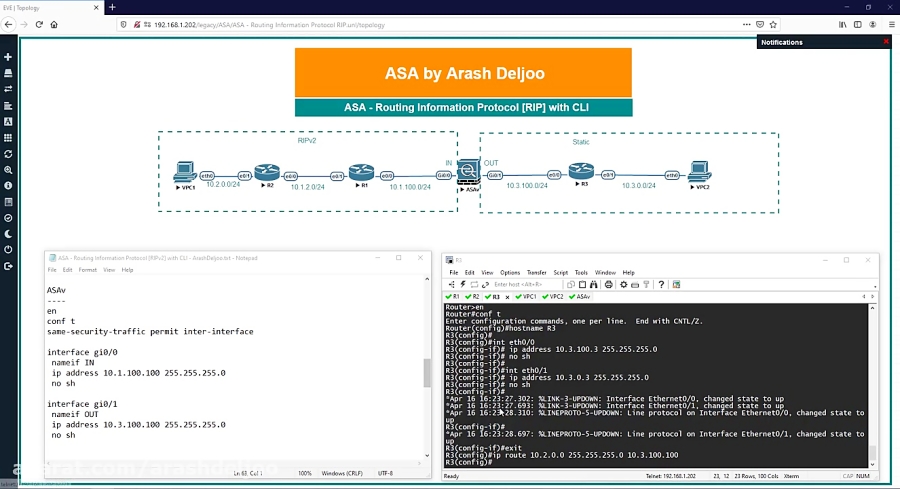Open the Notepad Format menu
This screenshot has height=489, width=900.
87,270
